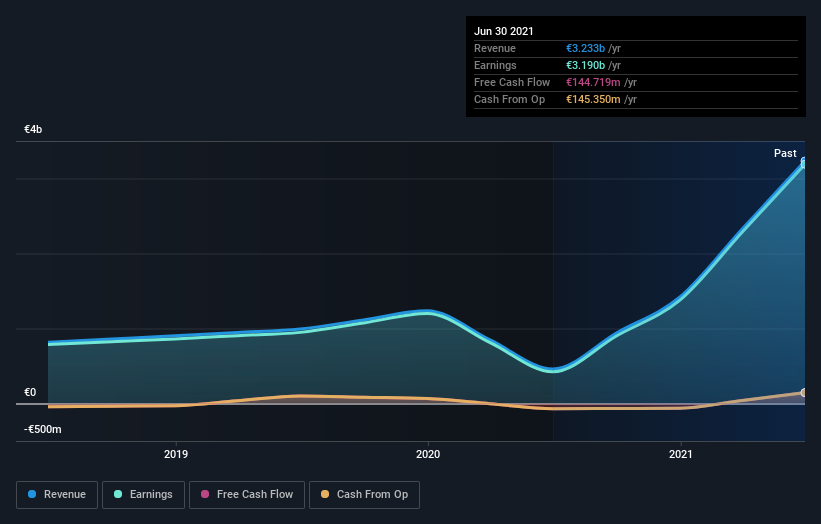Toggle the Free Cash Flow legend button
The width and height of the screenshot is (821, 524).
click(247, 495)
